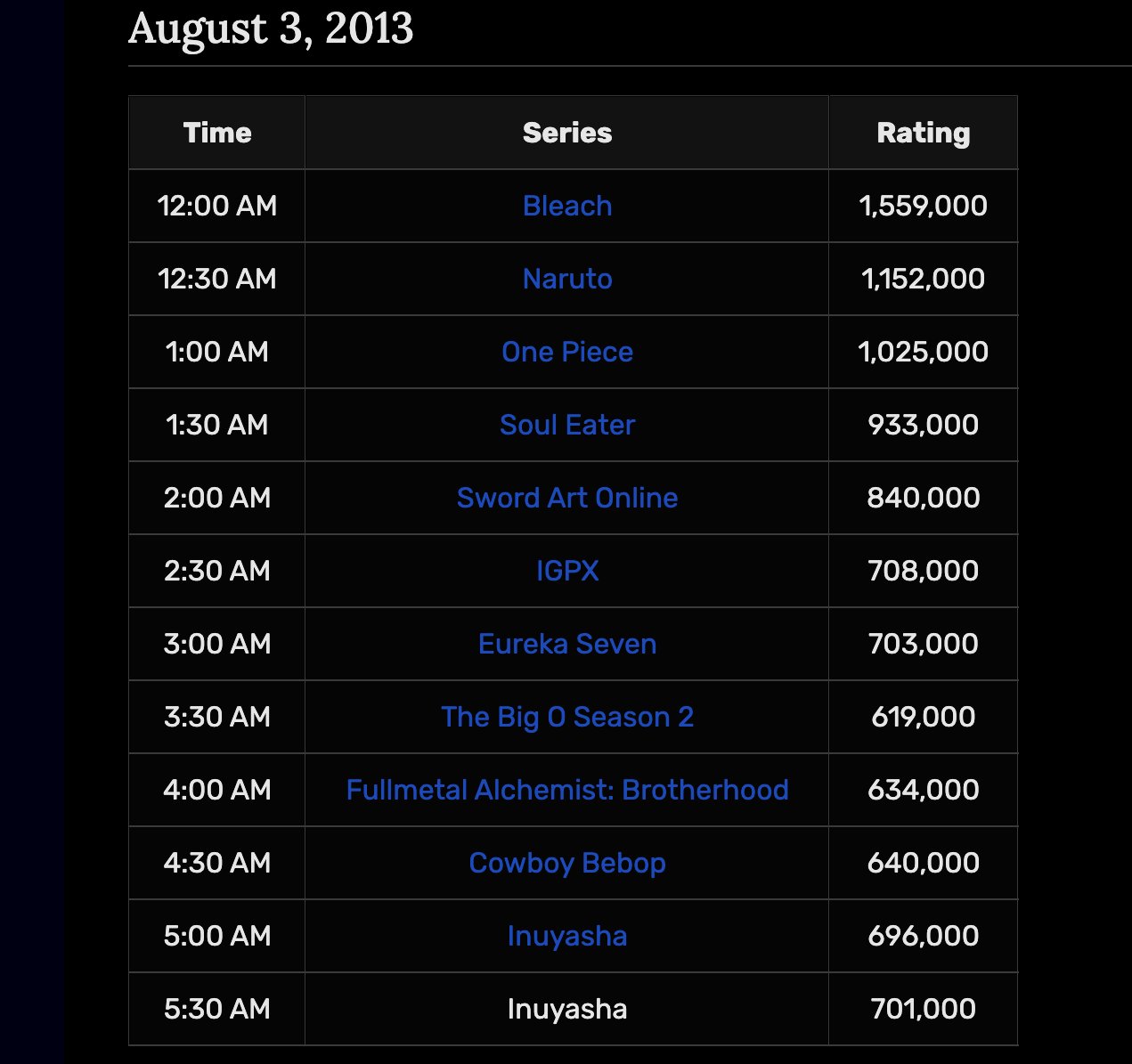Screen dimensions: 1132x1064
Task: Select the 4:00 AM time cell
Action: tap(217, 790)
